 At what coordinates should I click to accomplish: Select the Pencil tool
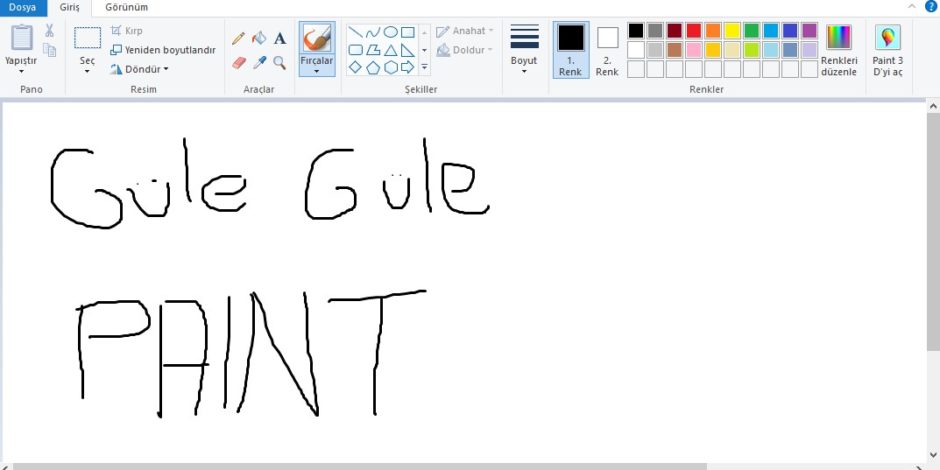[238, 38]
